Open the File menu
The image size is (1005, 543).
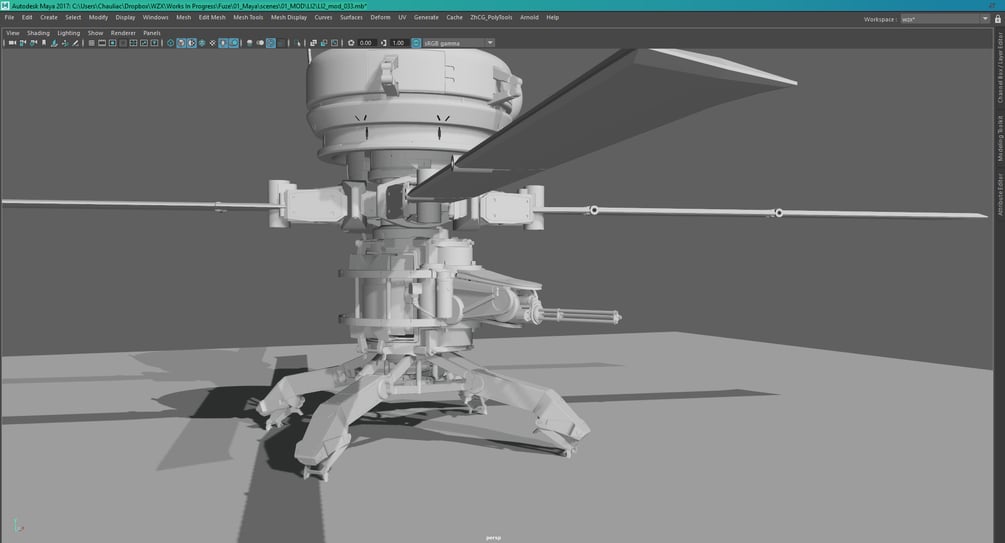tap(9, 17)
